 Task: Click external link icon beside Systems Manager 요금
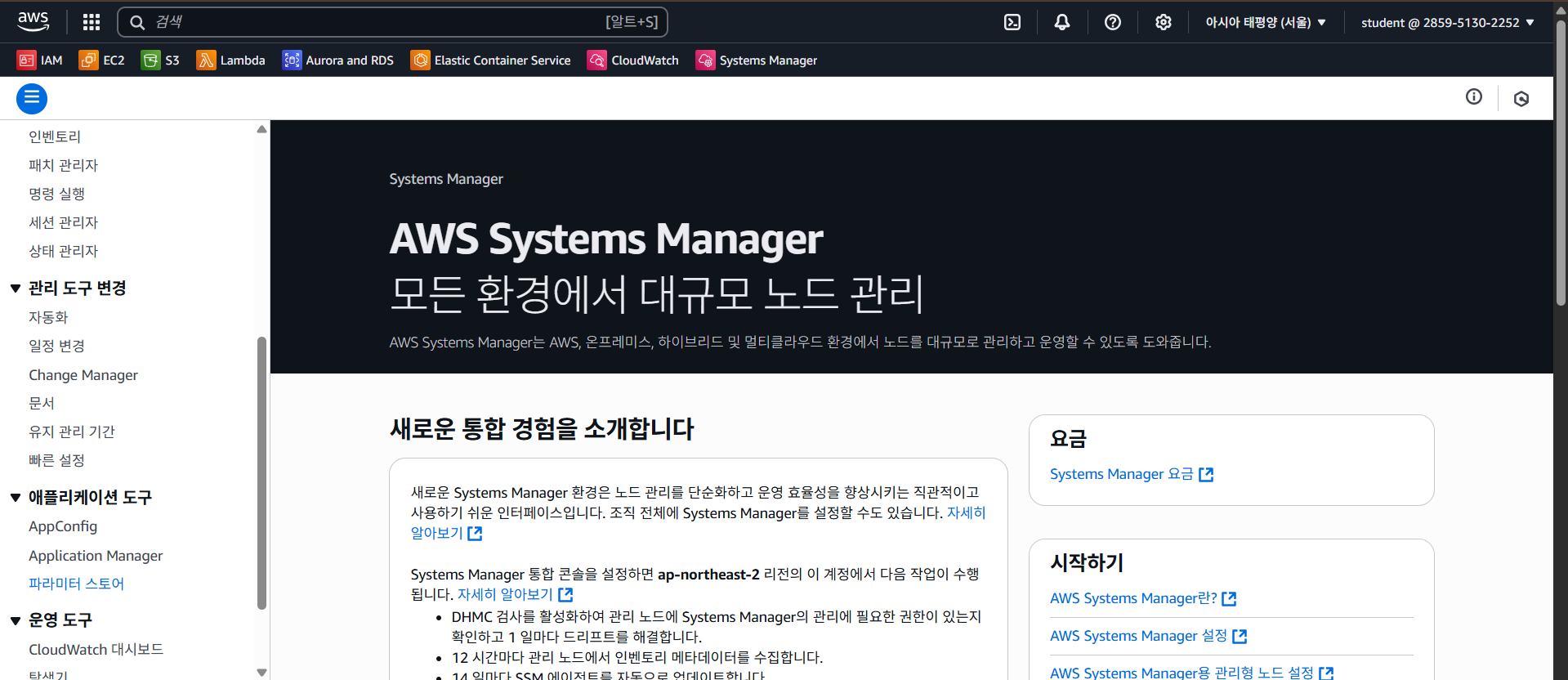[x=1206, y=475]
